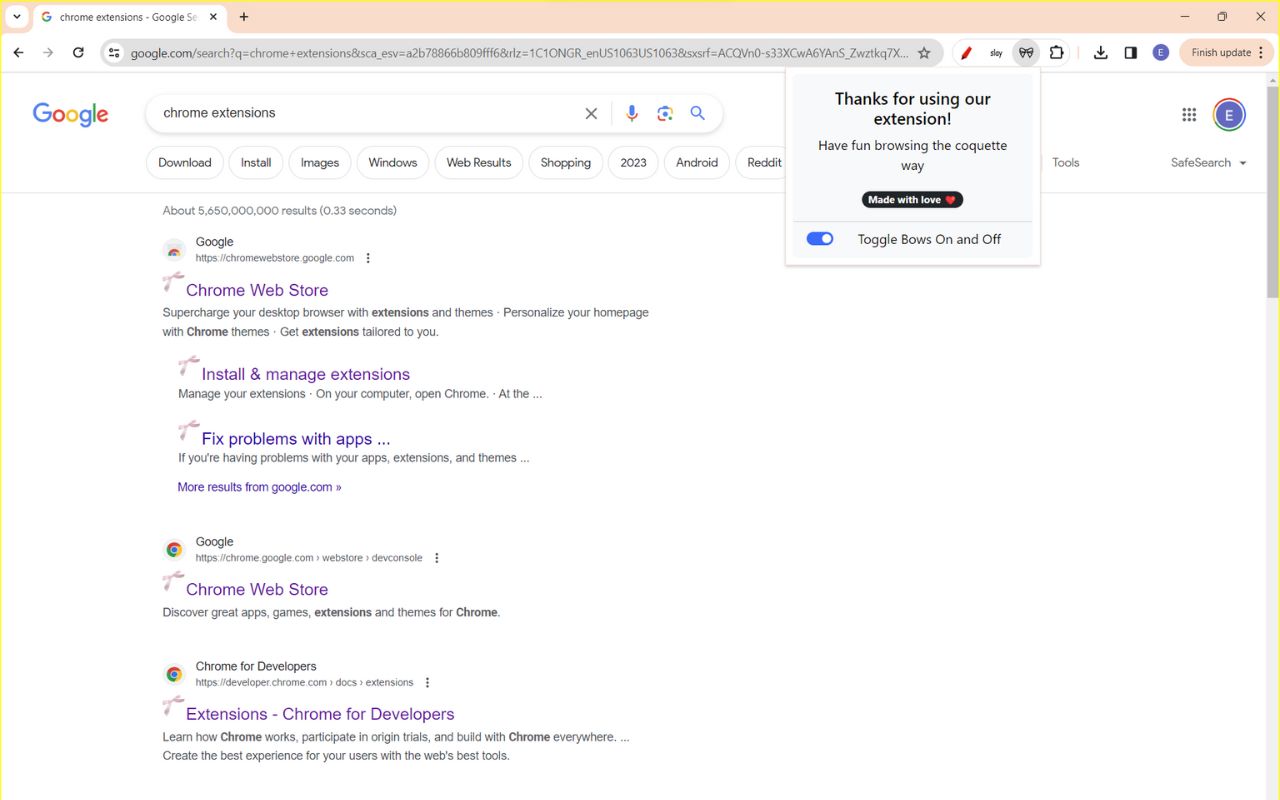The width and height of the screenshot is (1280, 800).
Task: Click the 'About 5,650,000,000 results' text
Action: click(x=280, y=211)
